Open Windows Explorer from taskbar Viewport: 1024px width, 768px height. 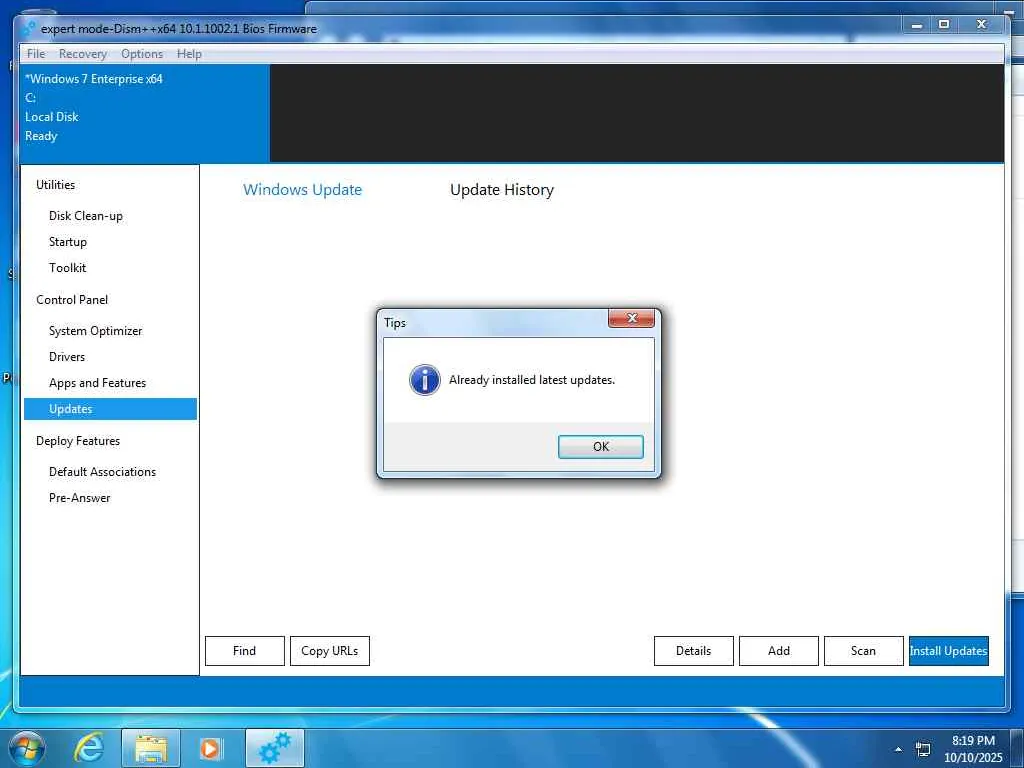click(x=151, y=748)
